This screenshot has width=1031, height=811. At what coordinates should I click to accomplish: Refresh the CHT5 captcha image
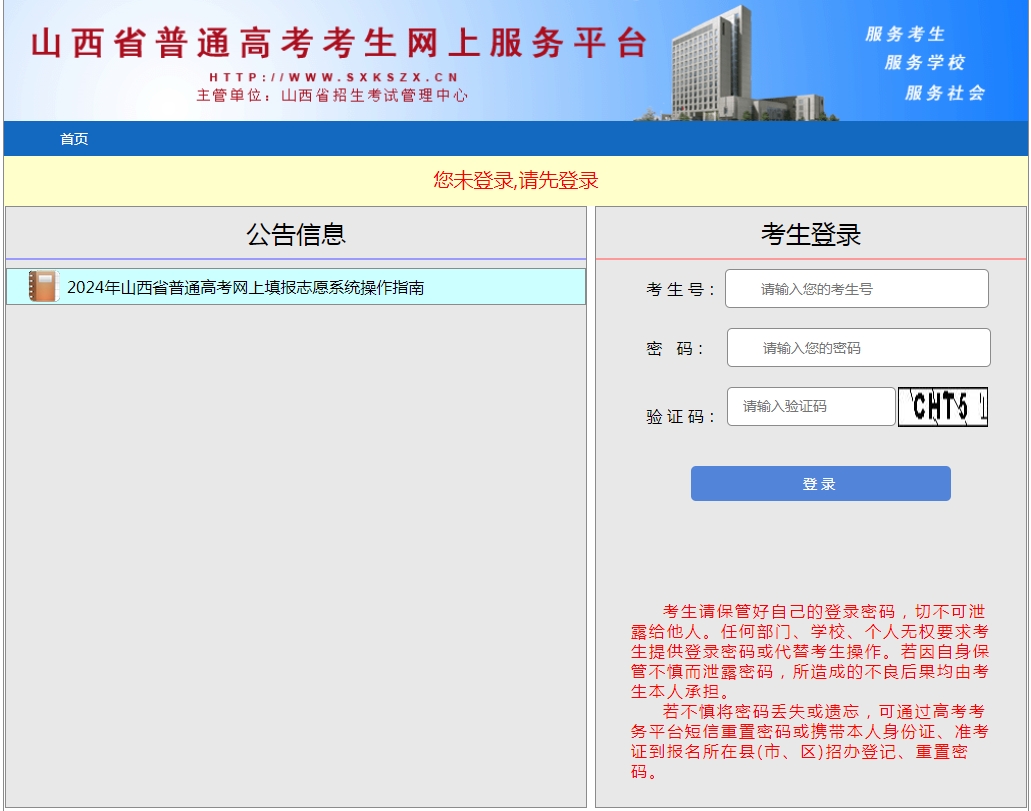pyautogui.click(x=943, y=406)
